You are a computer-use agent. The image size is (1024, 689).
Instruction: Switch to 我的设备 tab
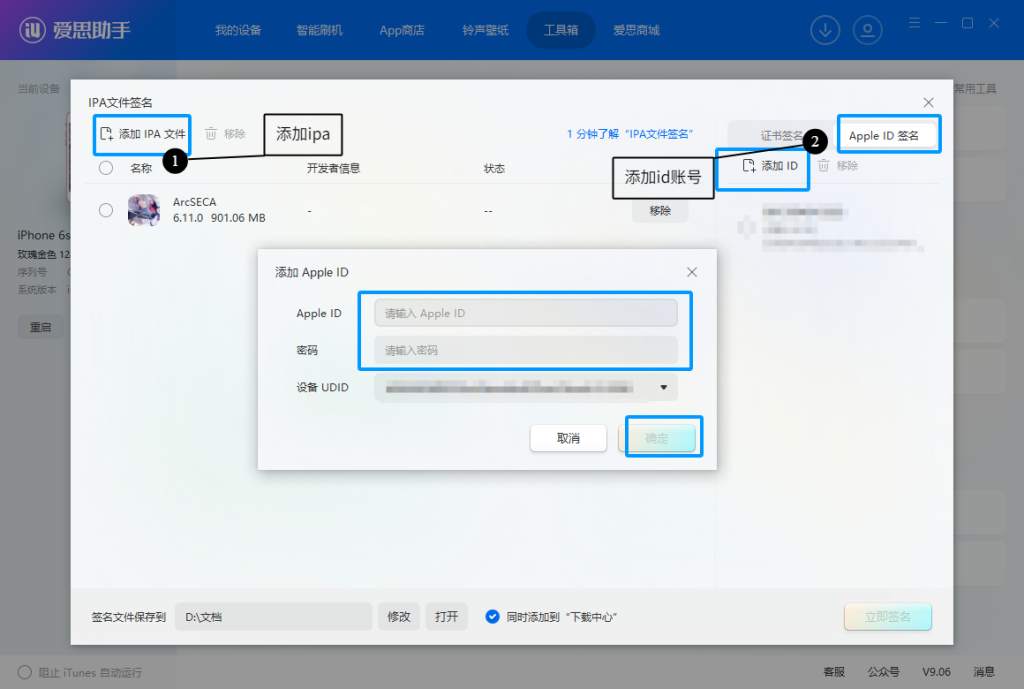pyautogui.click(x=238, y=30)
